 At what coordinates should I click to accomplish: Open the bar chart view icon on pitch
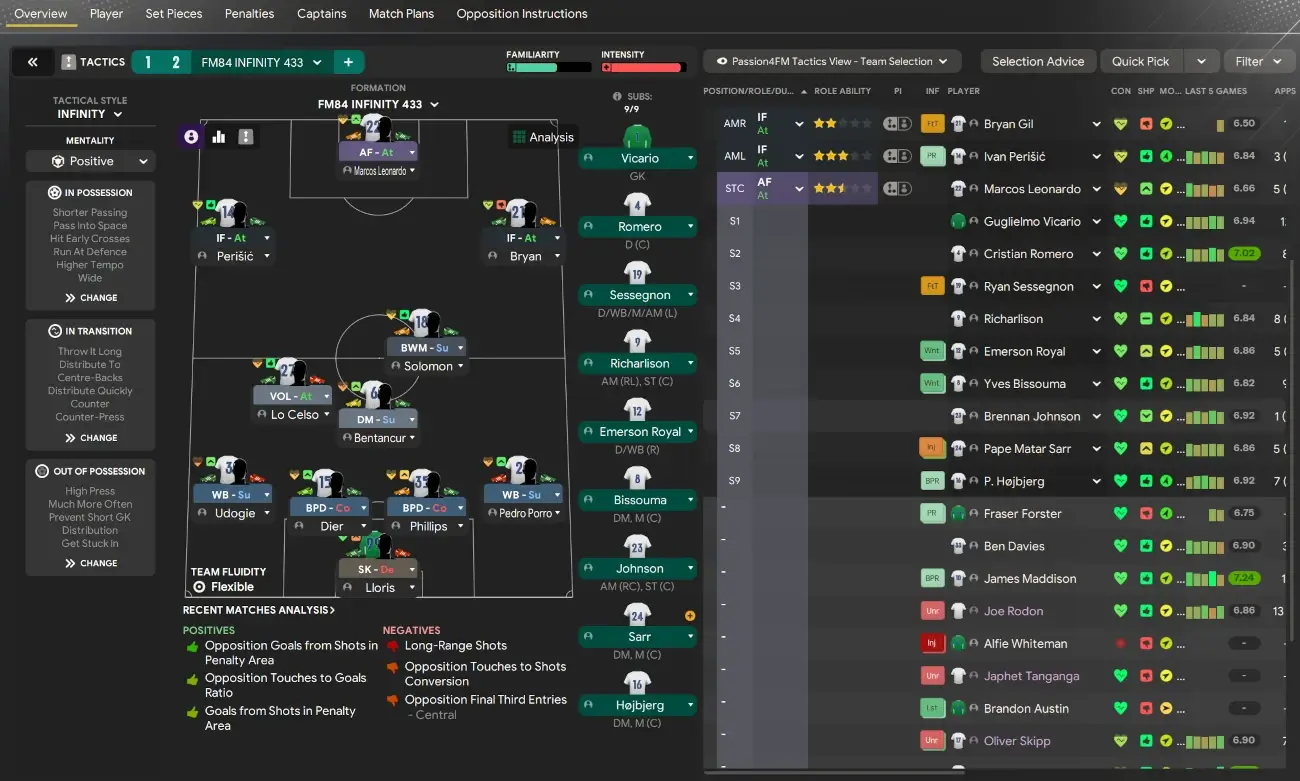point(219,137)
